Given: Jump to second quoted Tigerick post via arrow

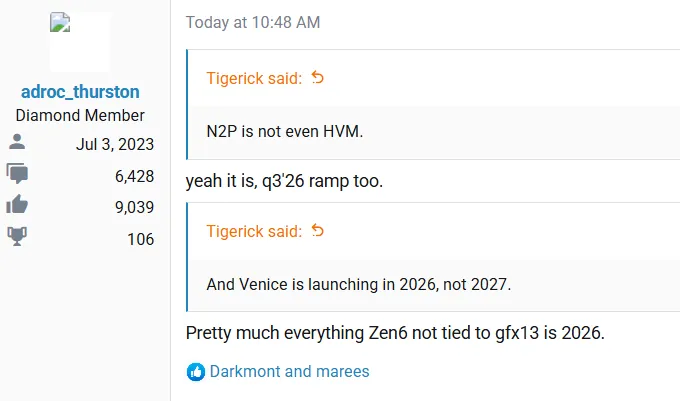Looking at the screenshot, I should 318,231.
